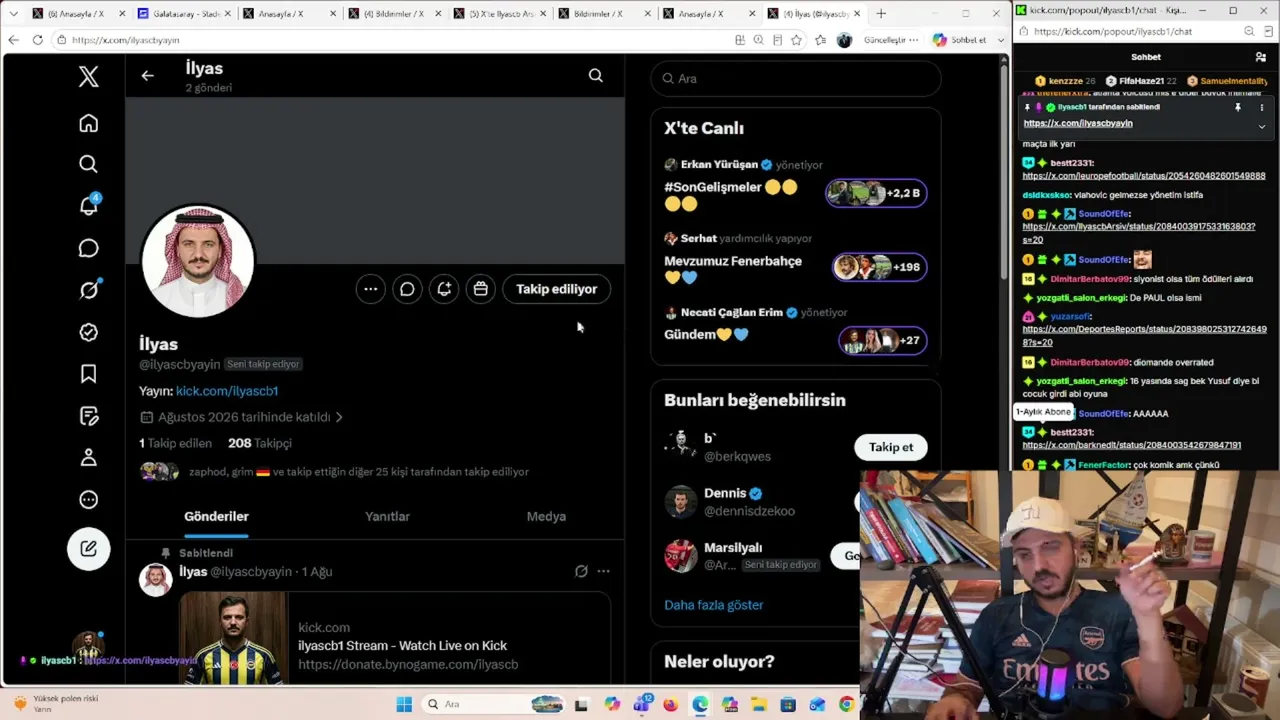Expand the join date details chevron

[339, 417]
